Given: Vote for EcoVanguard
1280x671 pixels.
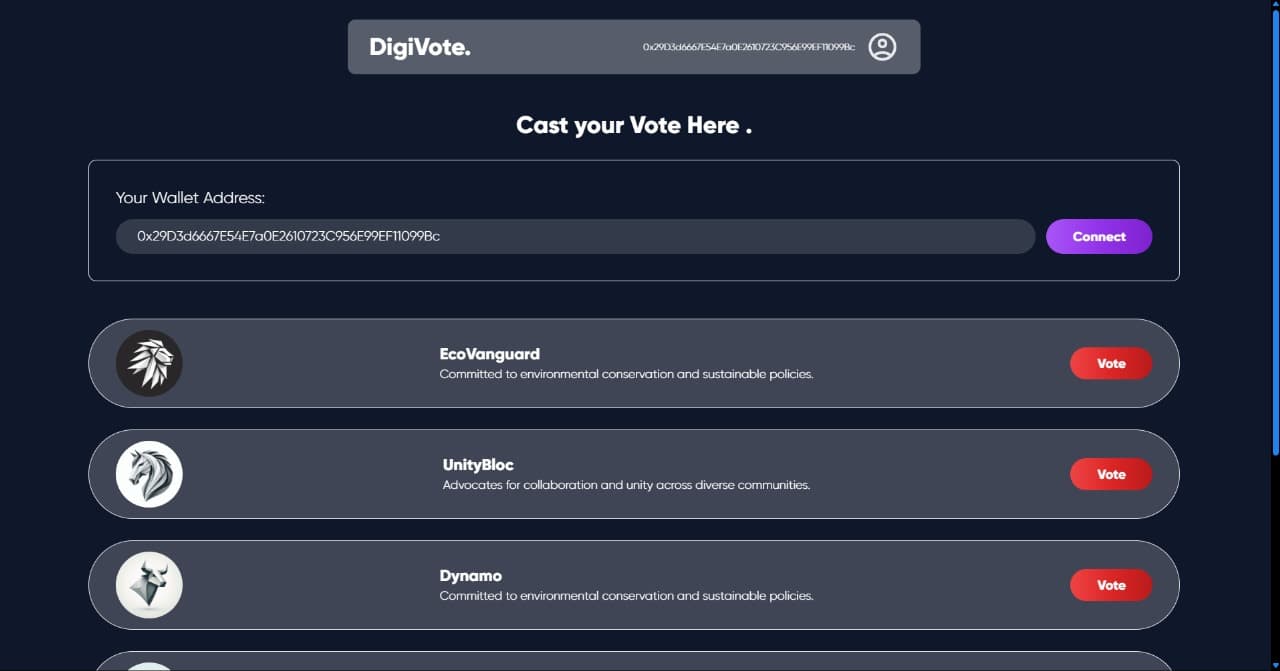Looking at the screenshot, I should pyautogui.click(x=1111, y=364).
